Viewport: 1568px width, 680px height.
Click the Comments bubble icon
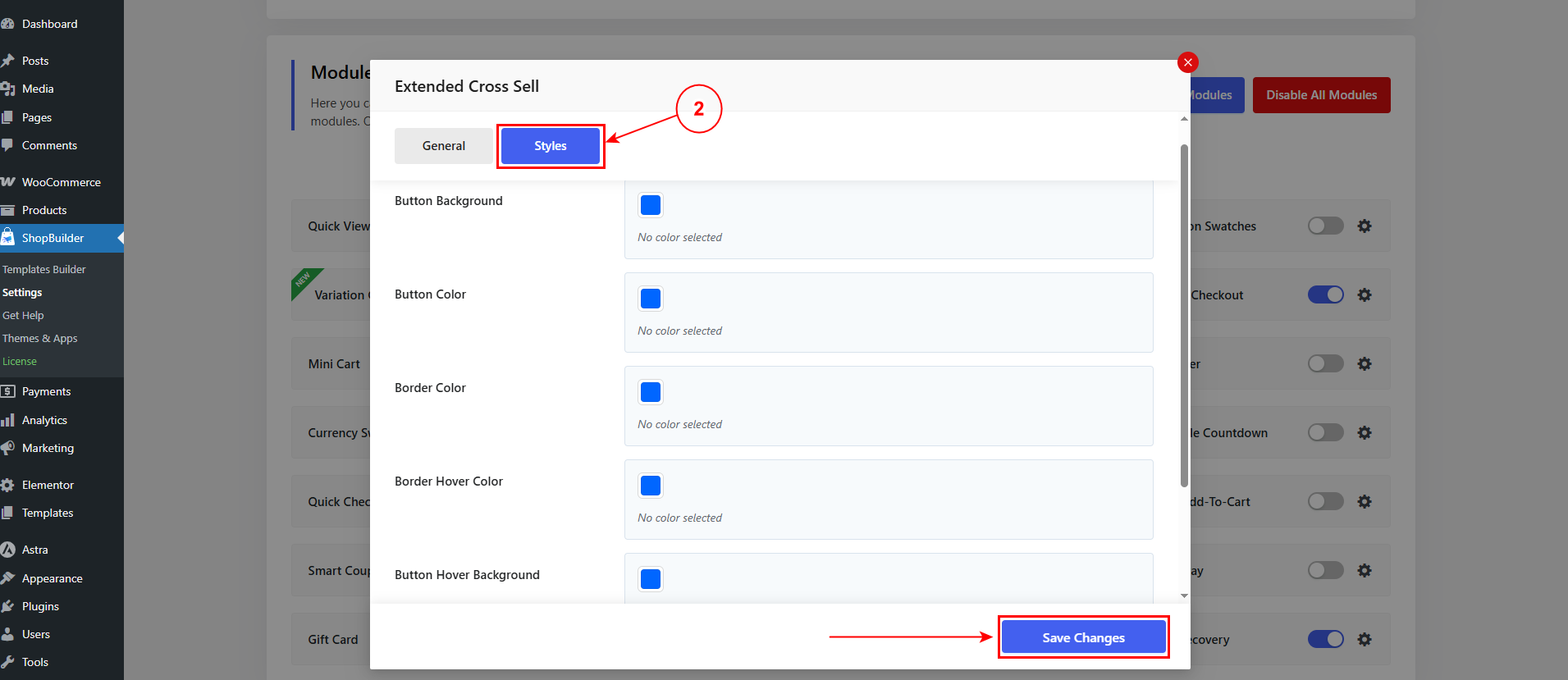click(7, 145)
